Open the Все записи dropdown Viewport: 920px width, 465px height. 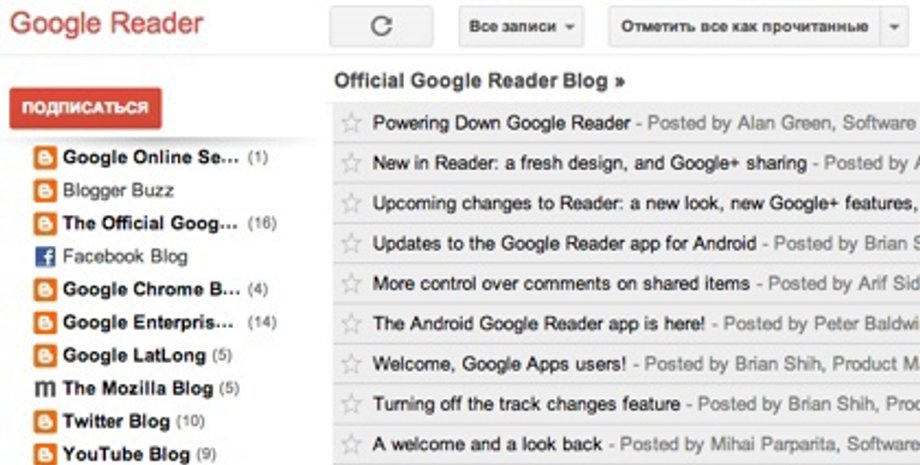(521, 27)
